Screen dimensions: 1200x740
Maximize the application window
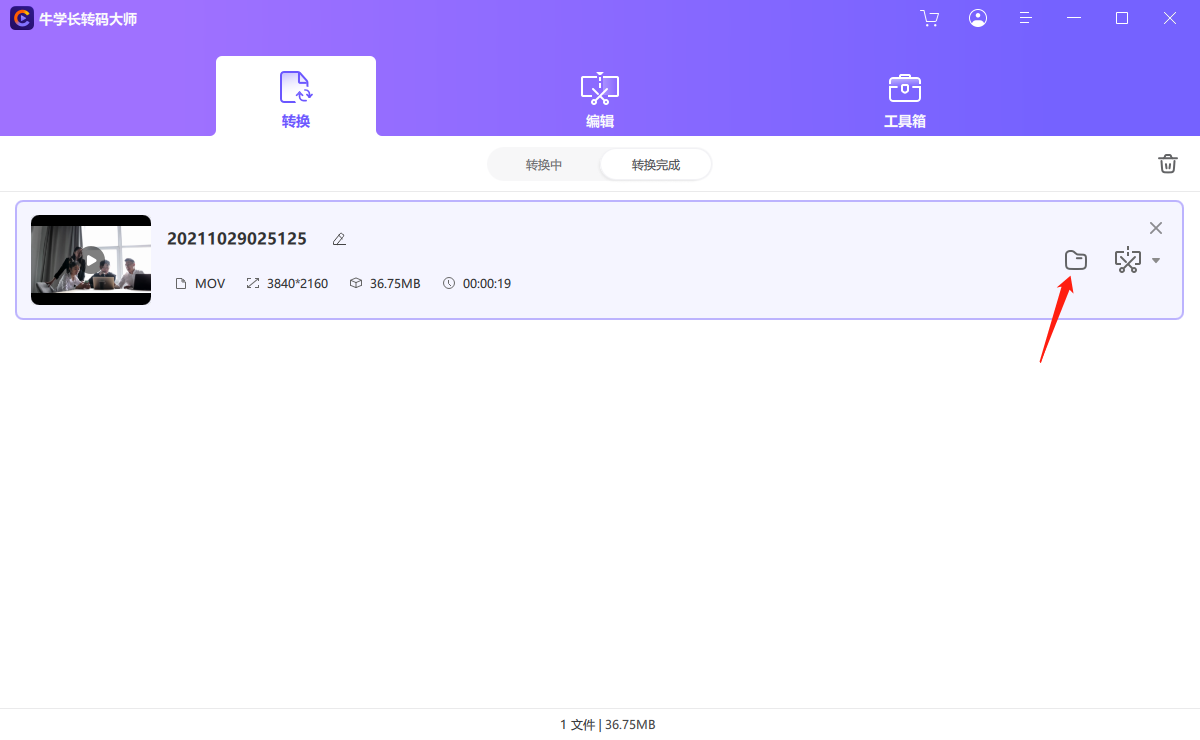[1122, 18]
